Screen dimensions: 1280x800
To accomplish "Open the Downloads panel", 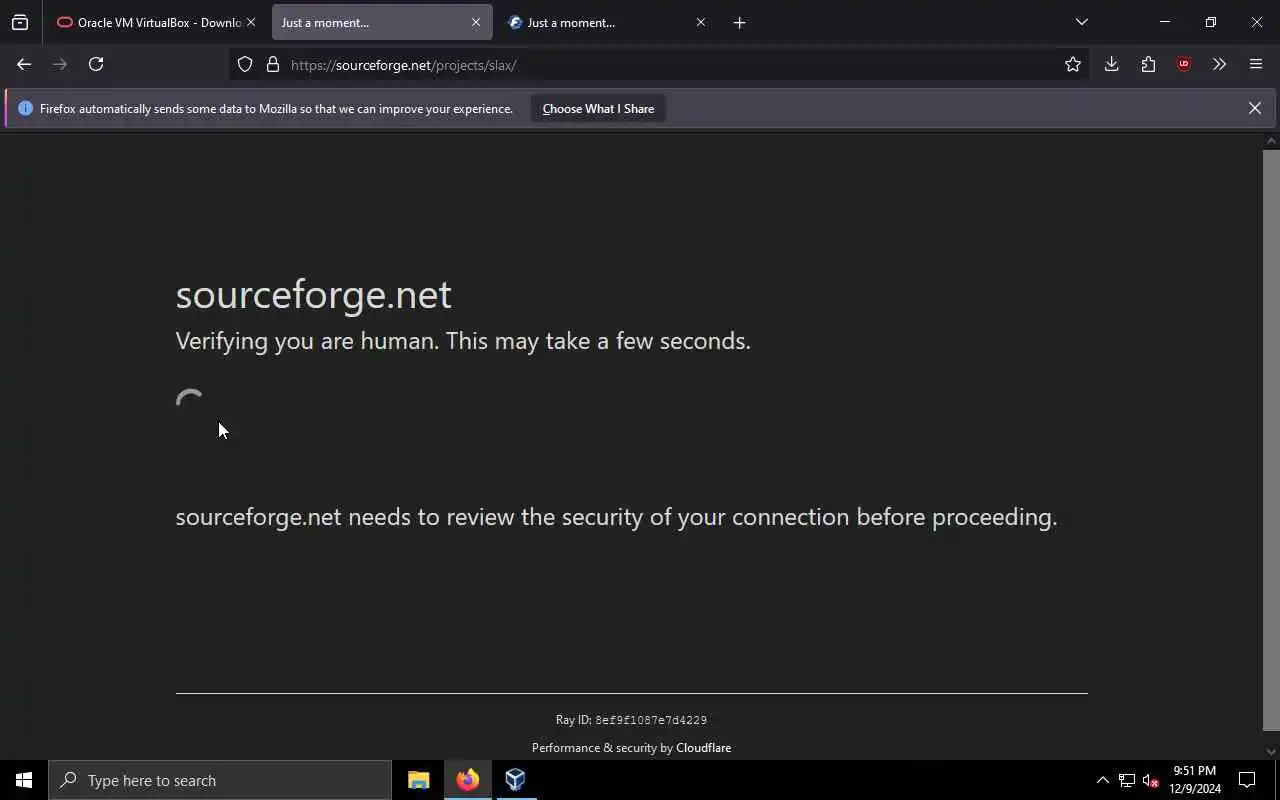I will pos(1111,64).
